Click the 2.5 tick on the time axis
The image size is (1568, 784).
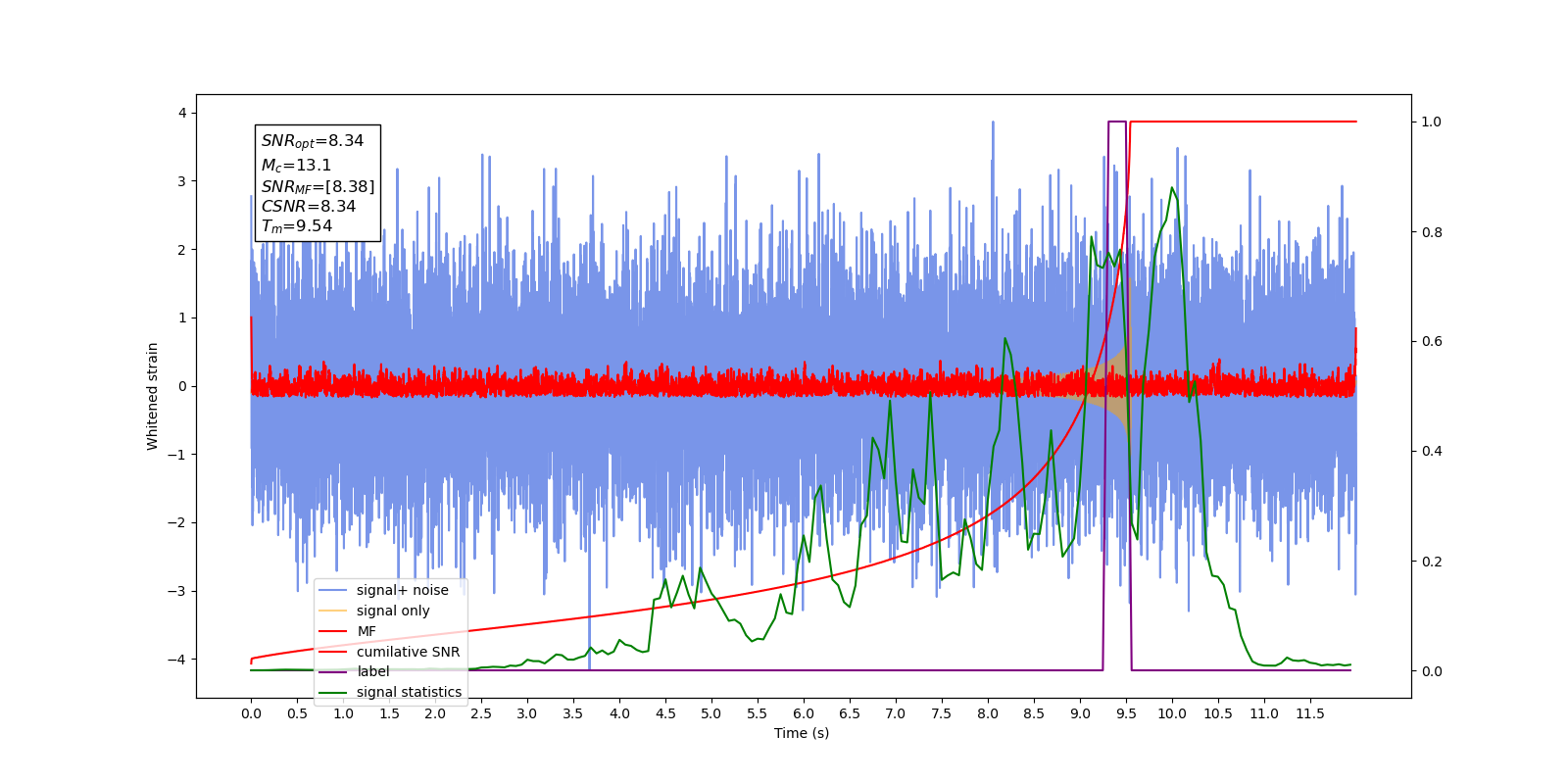(x=481, y=713)
